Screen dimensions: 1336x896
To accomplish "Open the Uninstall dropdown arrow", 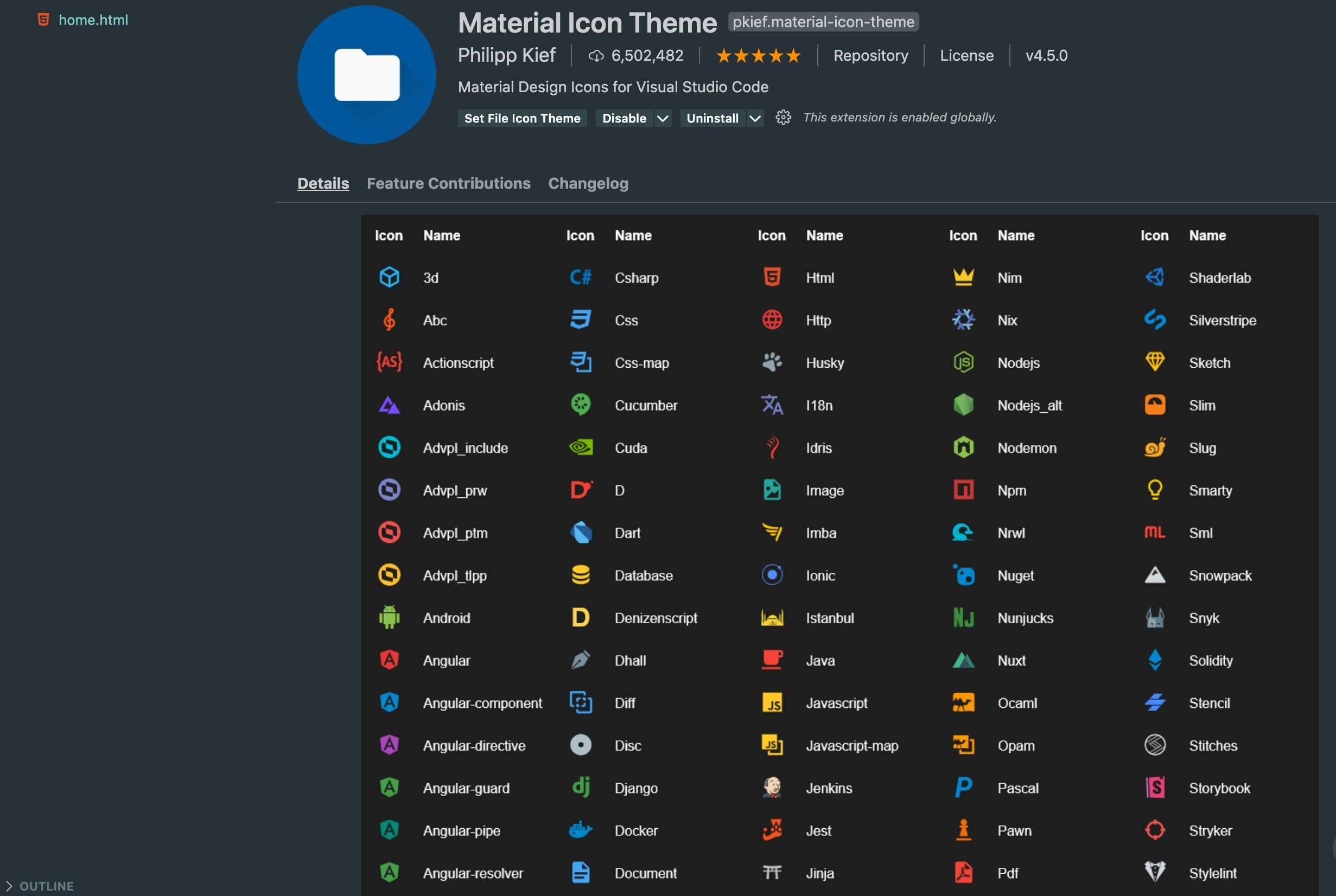I will tap(755, 118).
